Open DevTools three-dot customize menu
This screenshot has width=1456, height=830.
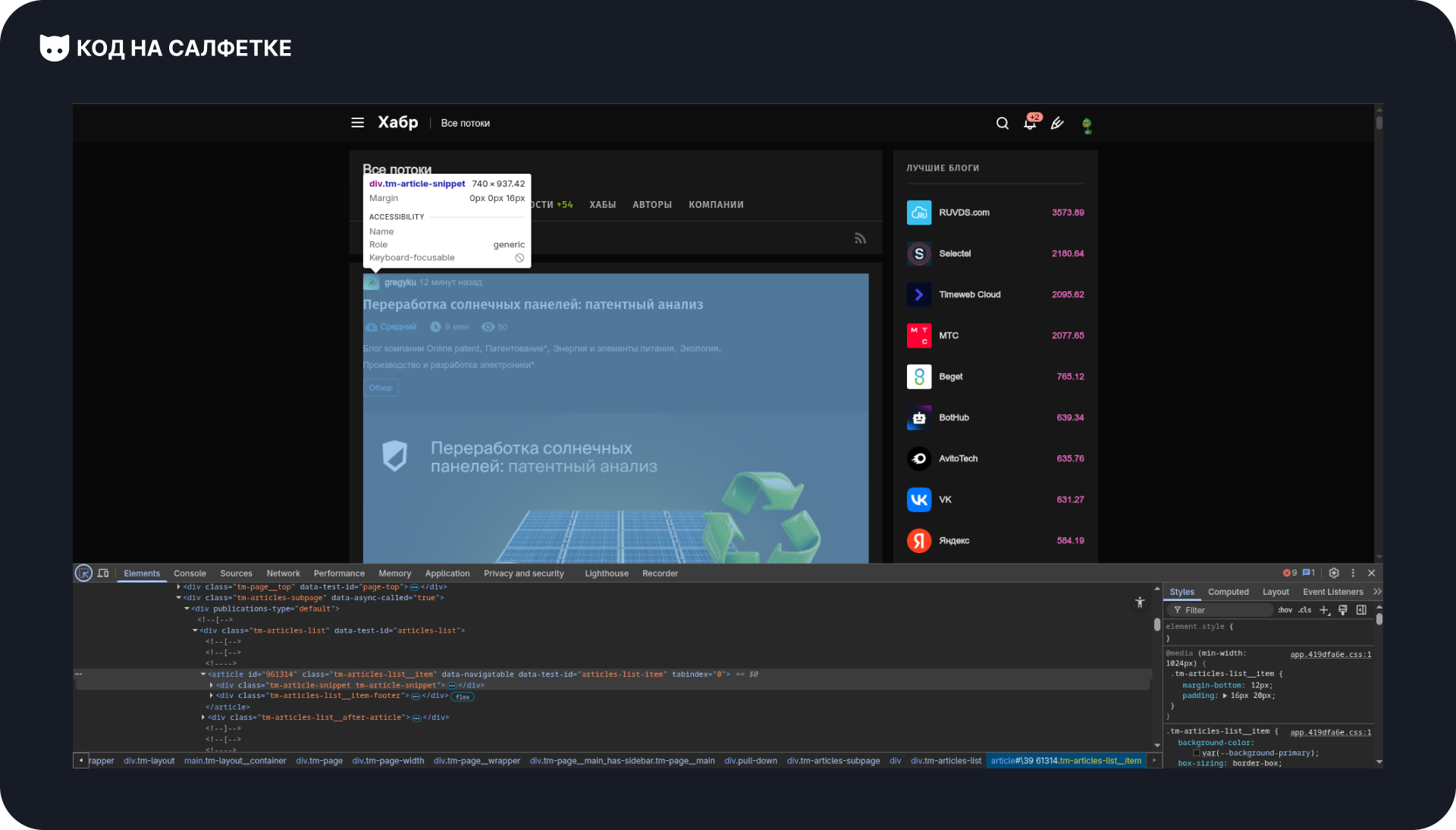click(x=1353, y=574)
